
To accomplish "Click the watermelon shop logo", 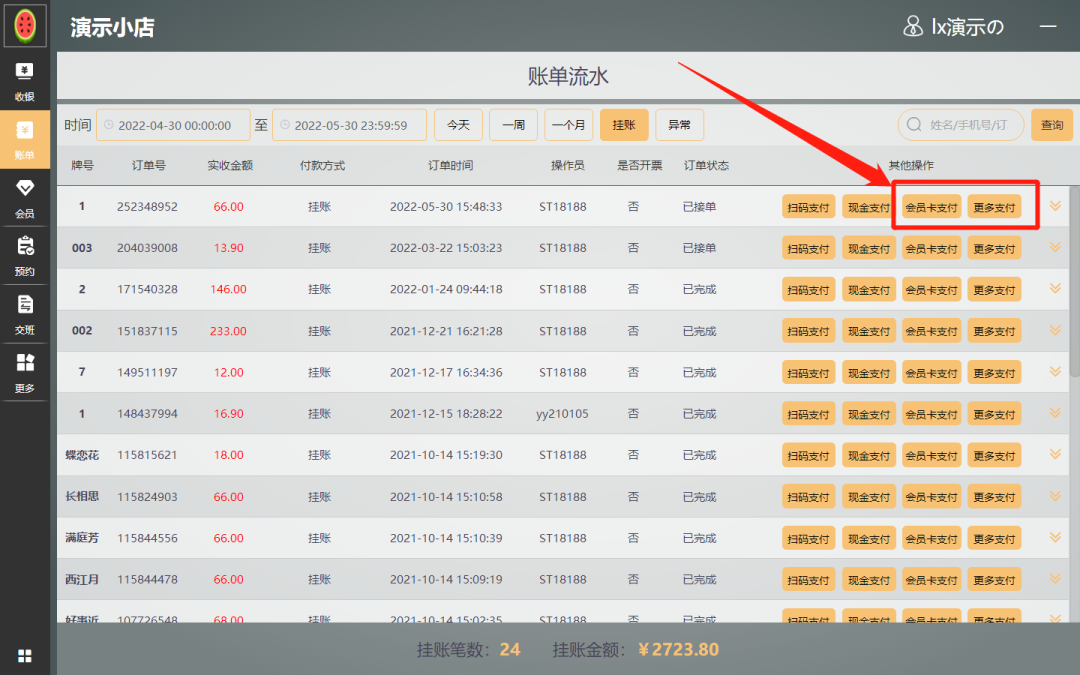I will pos(25,25).
